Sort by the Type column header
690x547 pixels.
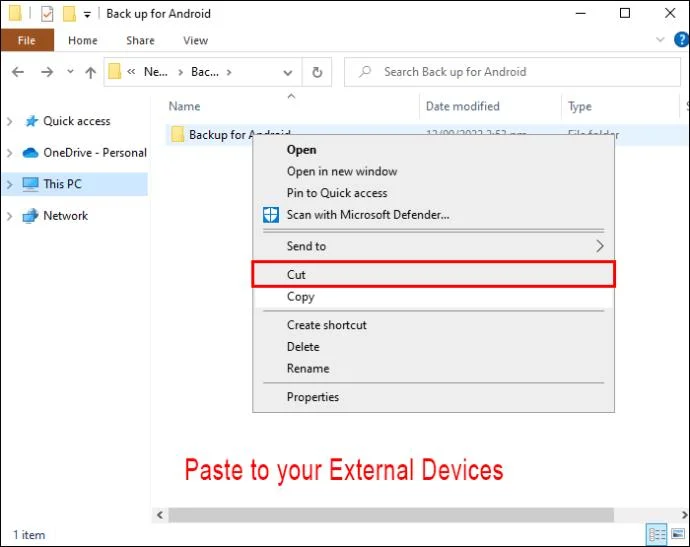pos(580,106)
